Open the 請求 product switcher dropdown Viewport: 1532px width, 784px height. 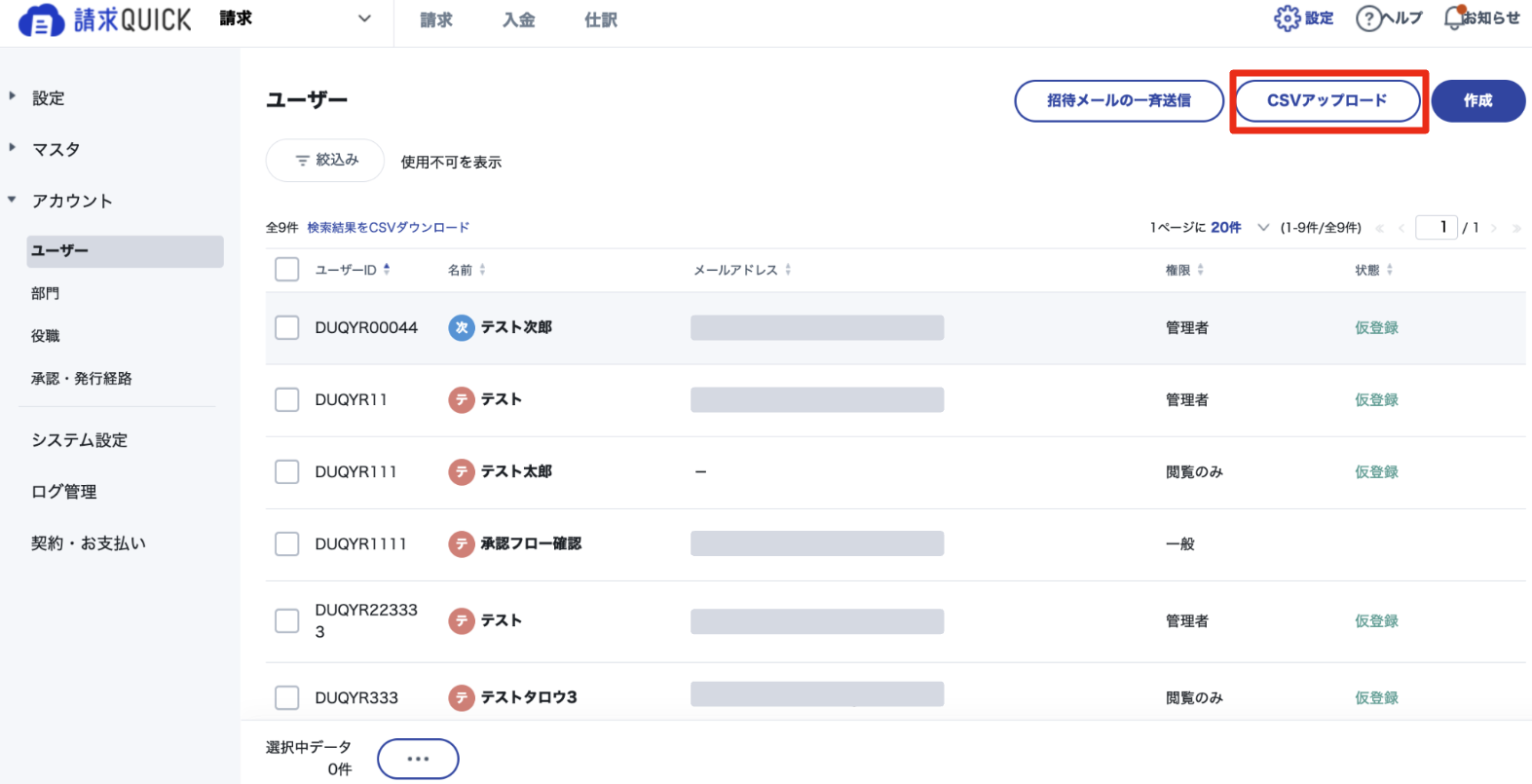296,19
